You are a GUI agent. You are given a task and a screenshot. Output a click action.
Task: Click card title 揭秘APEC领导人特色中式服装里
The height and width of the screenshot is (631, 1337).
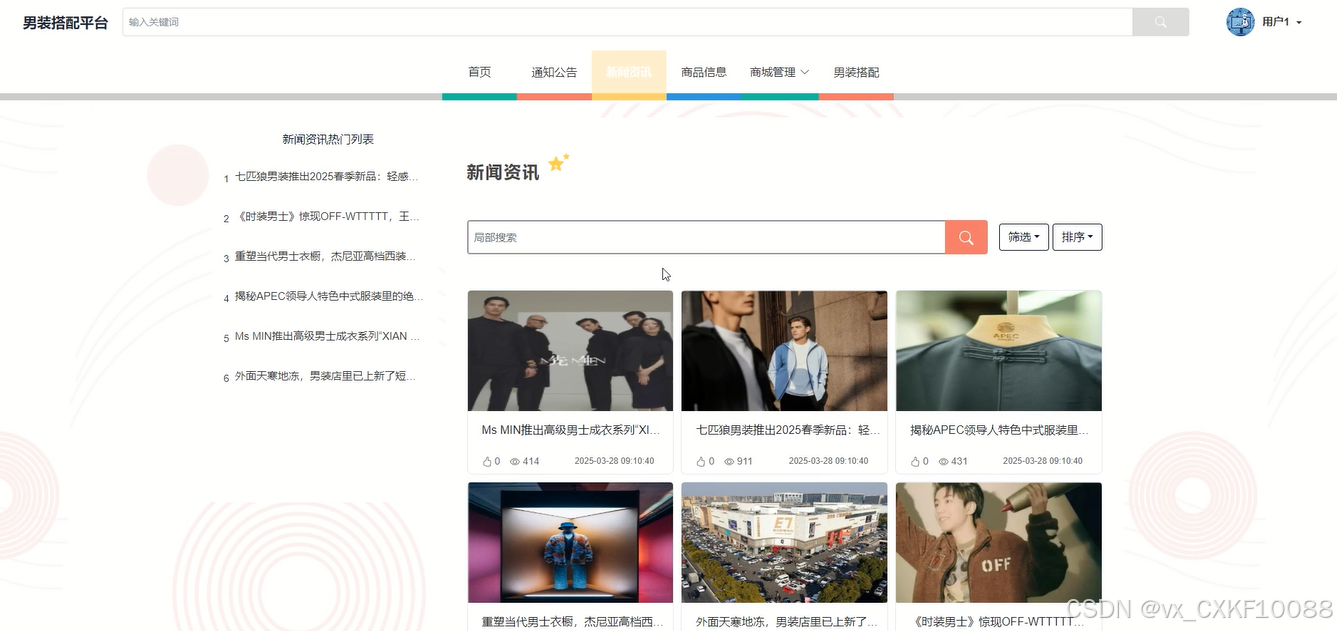pyautogui.click(x=1000, y=430)
